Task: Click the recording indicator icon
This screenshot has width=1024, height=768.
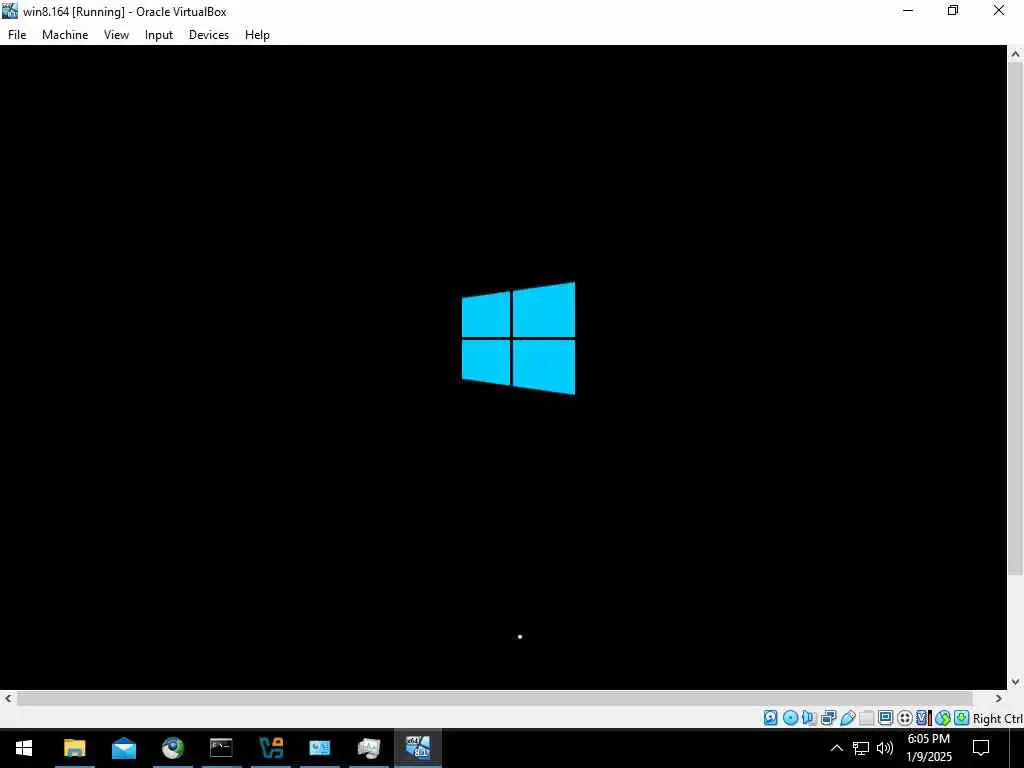Action: click(904, 718)
